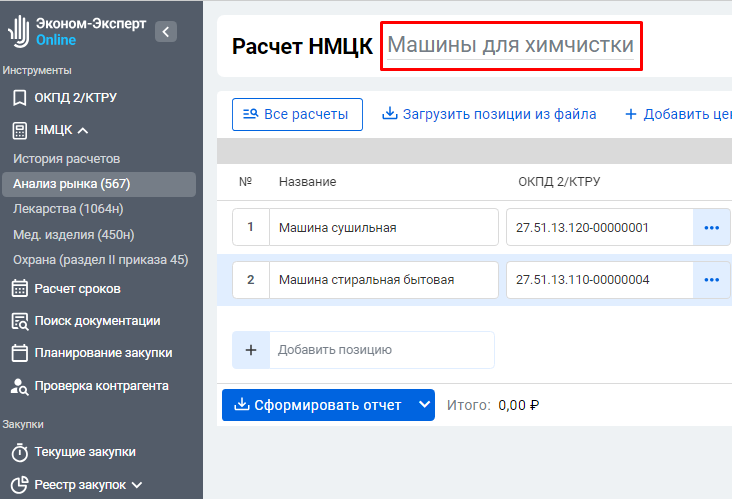Click the Проверка контрагента person icon

click(20, 387)
